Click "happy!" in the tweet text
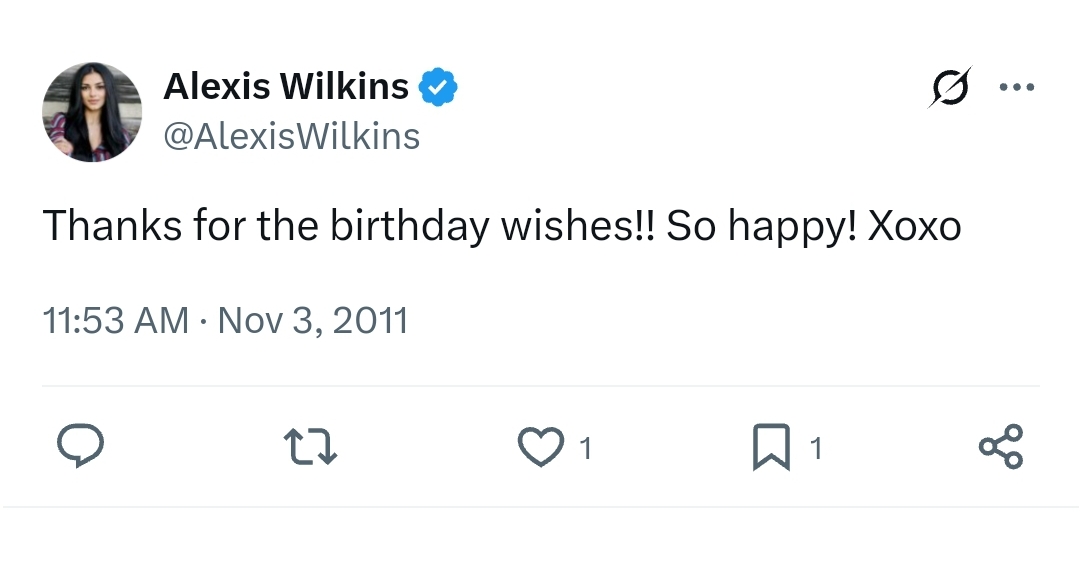Viewport: 1080px width, 575px height. click(x=791, y=227)
